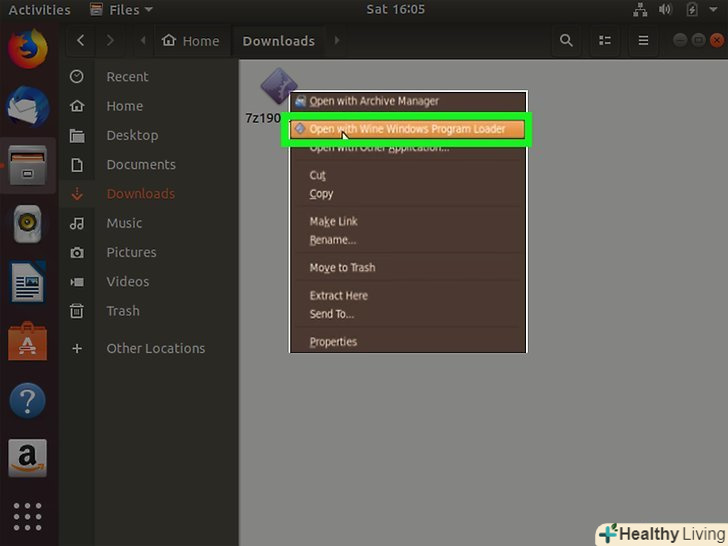Screen dimensions: 728x546
Task: Choose Open with Wine Windows Program Loader
Action: pyautogui.click(x=407, y=129)
